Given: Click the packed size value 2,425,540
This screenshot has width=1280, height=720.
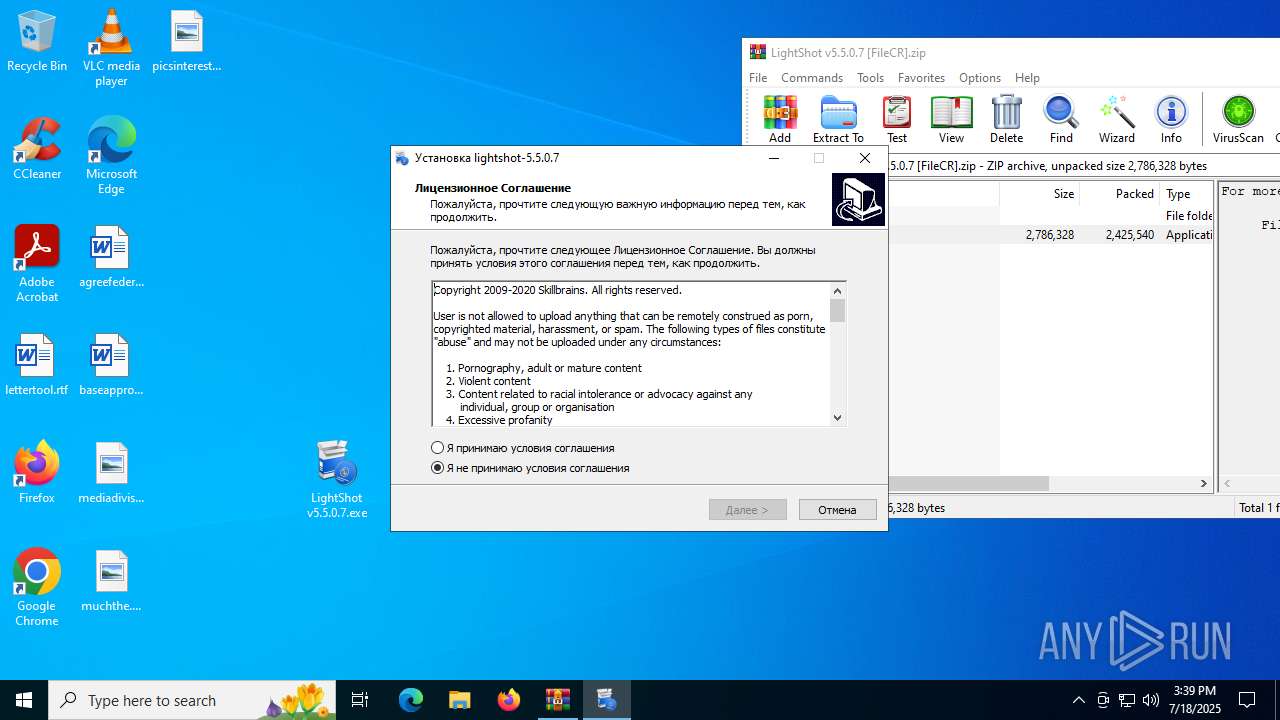Looking at the screenshot, I should tap(1130, 235).
